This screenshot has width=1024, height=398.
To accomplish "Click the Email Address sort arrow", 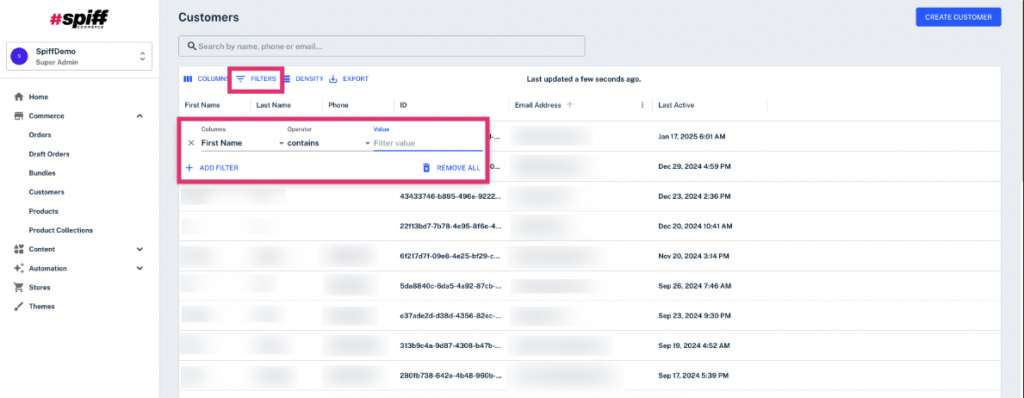I will tap(570, 105).
